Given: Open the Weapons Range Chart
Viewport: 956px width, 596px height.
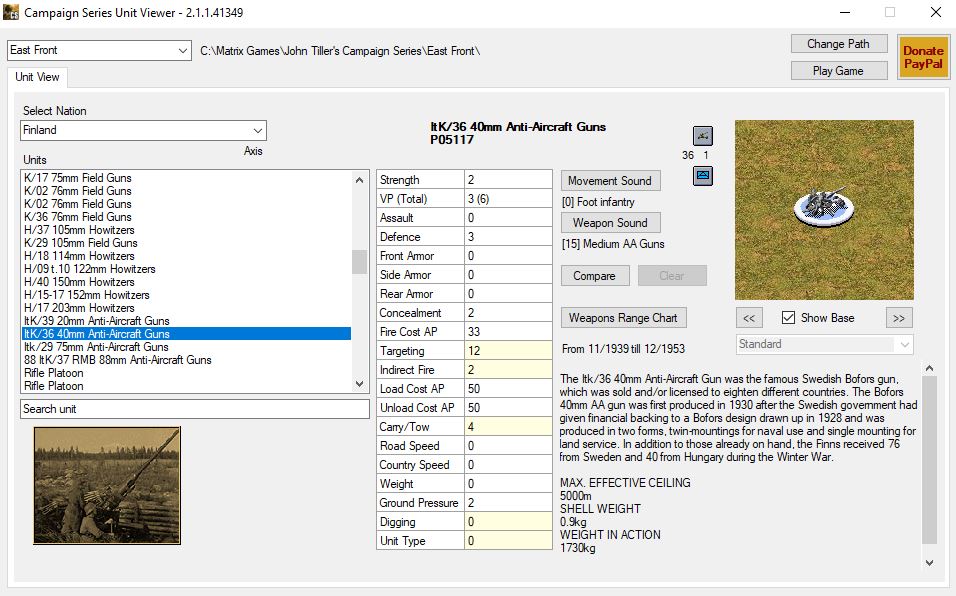Looking at the screenshot, I should click(x=623, y=318).
